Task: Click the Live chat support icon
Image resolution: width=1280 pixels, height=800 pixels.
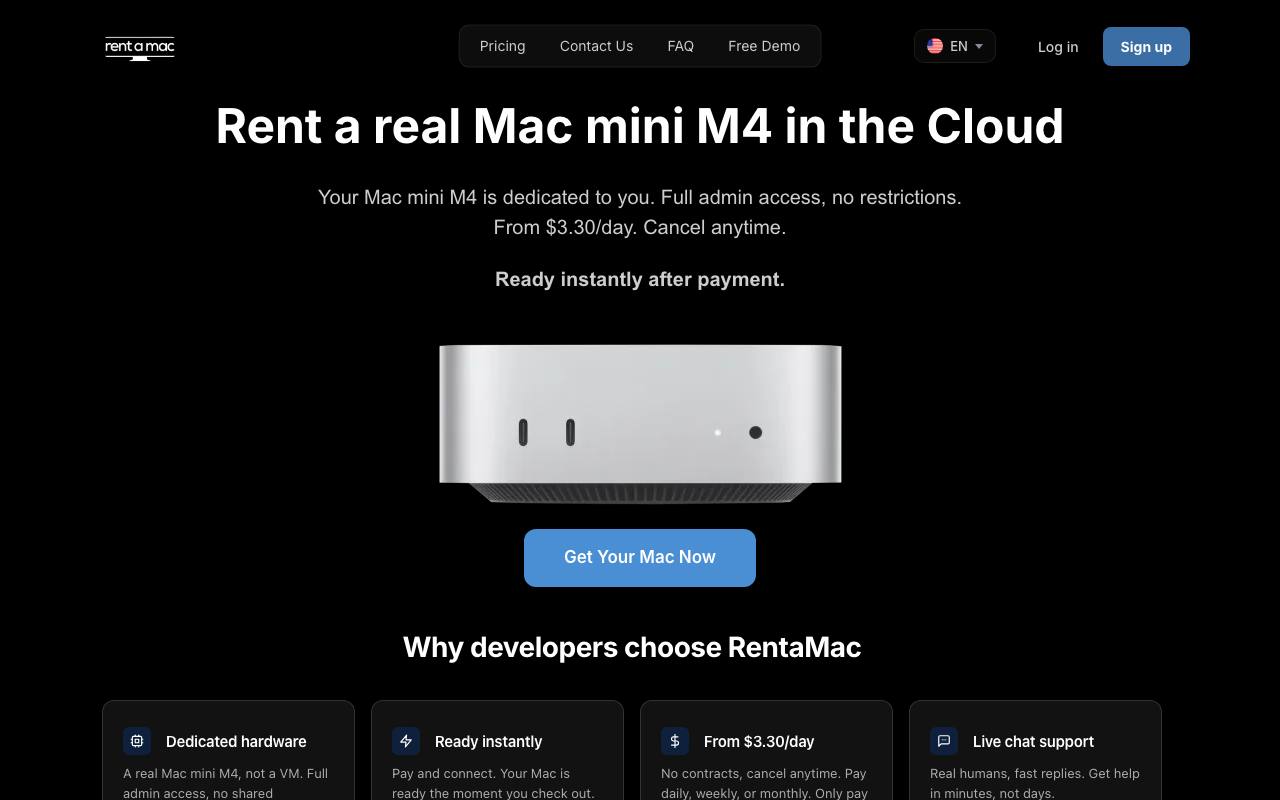Action: tap(944, 741)
